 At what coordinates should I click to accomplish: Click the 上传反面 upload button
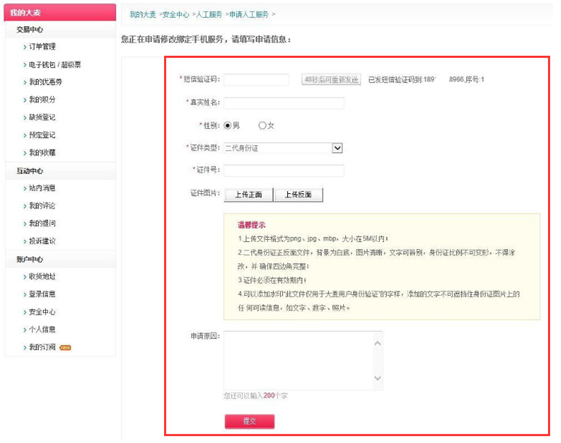pos(298,195)
